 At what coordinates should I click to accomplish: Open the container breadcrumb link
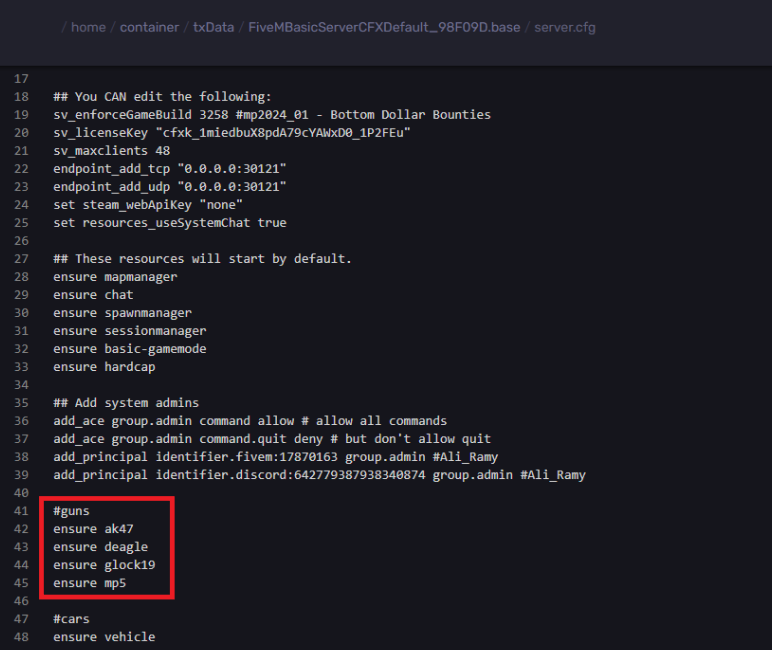[149, 27]
